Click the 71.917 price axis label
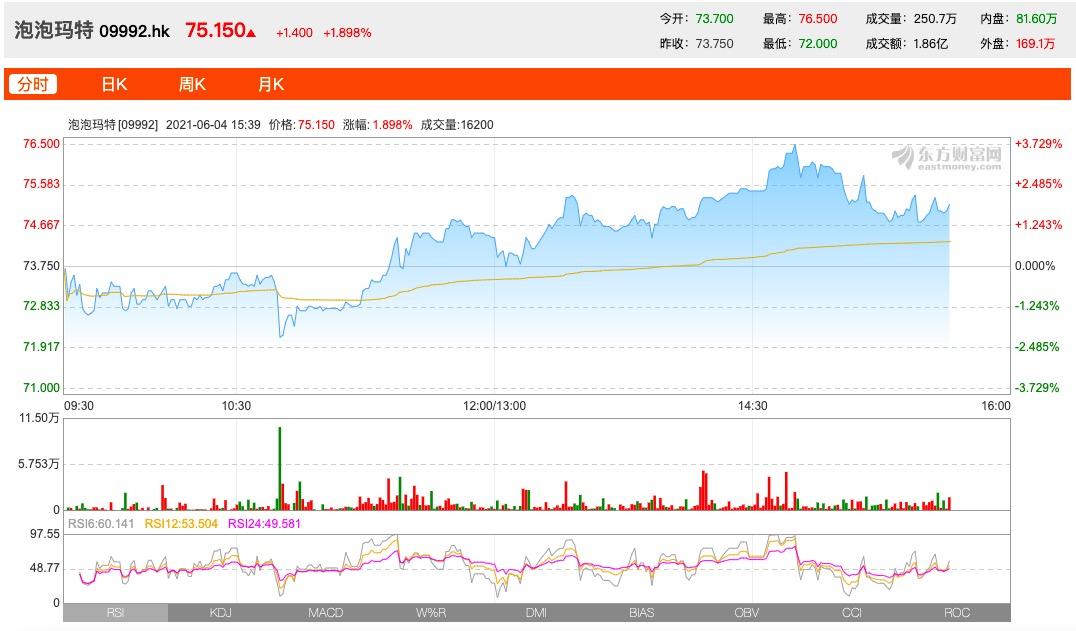Screen dimensions: 1076x631 click(42, 347)
